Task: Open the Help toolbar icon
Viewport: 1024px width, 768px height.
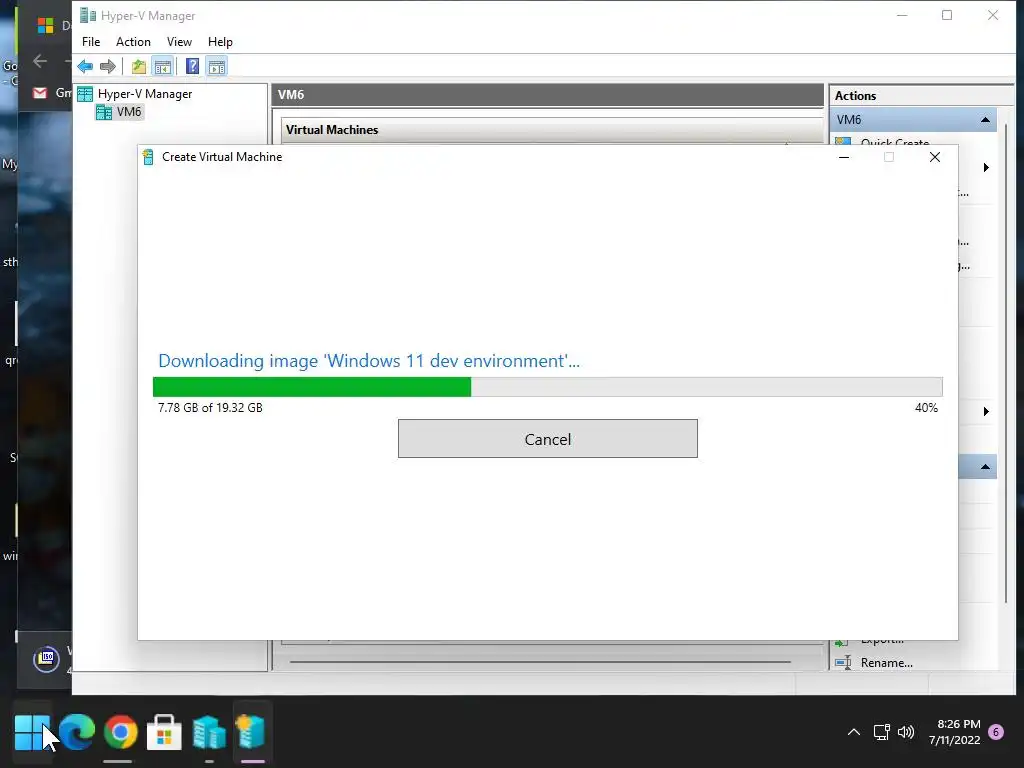Action: (192, 66)
